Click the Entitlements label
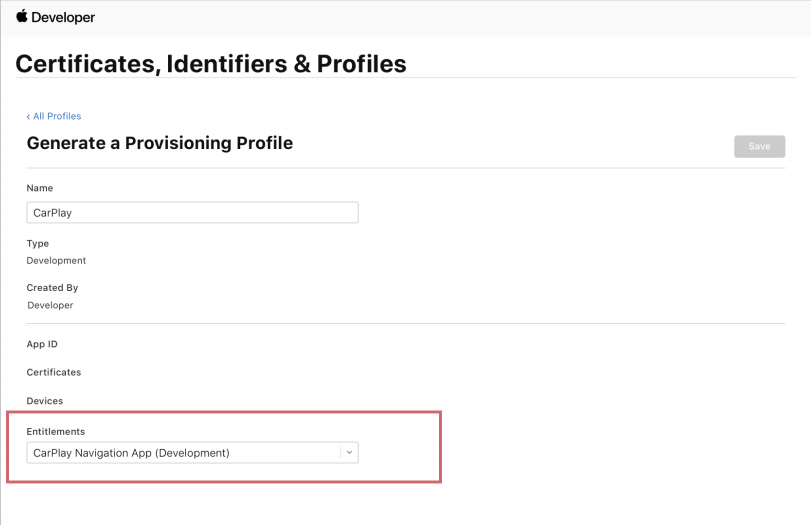The image size is (811, 525). 56,431
